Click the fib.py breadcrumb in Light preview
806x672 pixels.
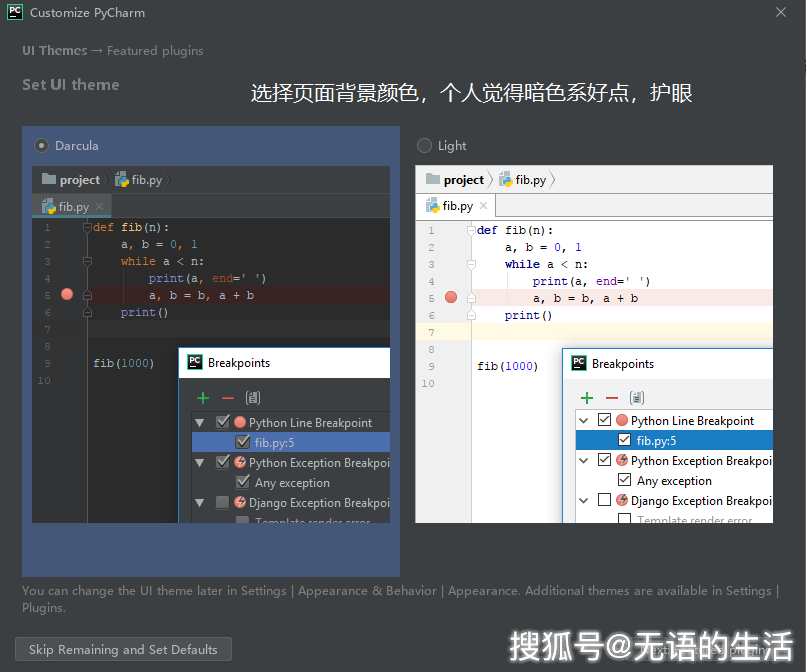pos(523,179)
